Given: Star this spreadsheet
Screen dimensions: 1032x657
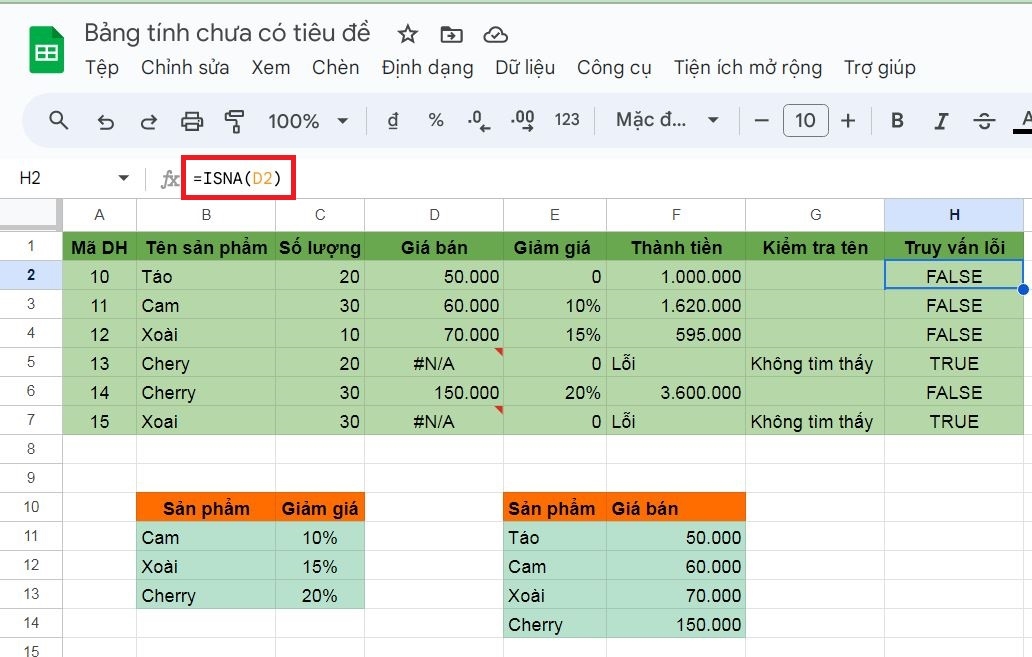Looking at the screenshot, I should 407,34.
